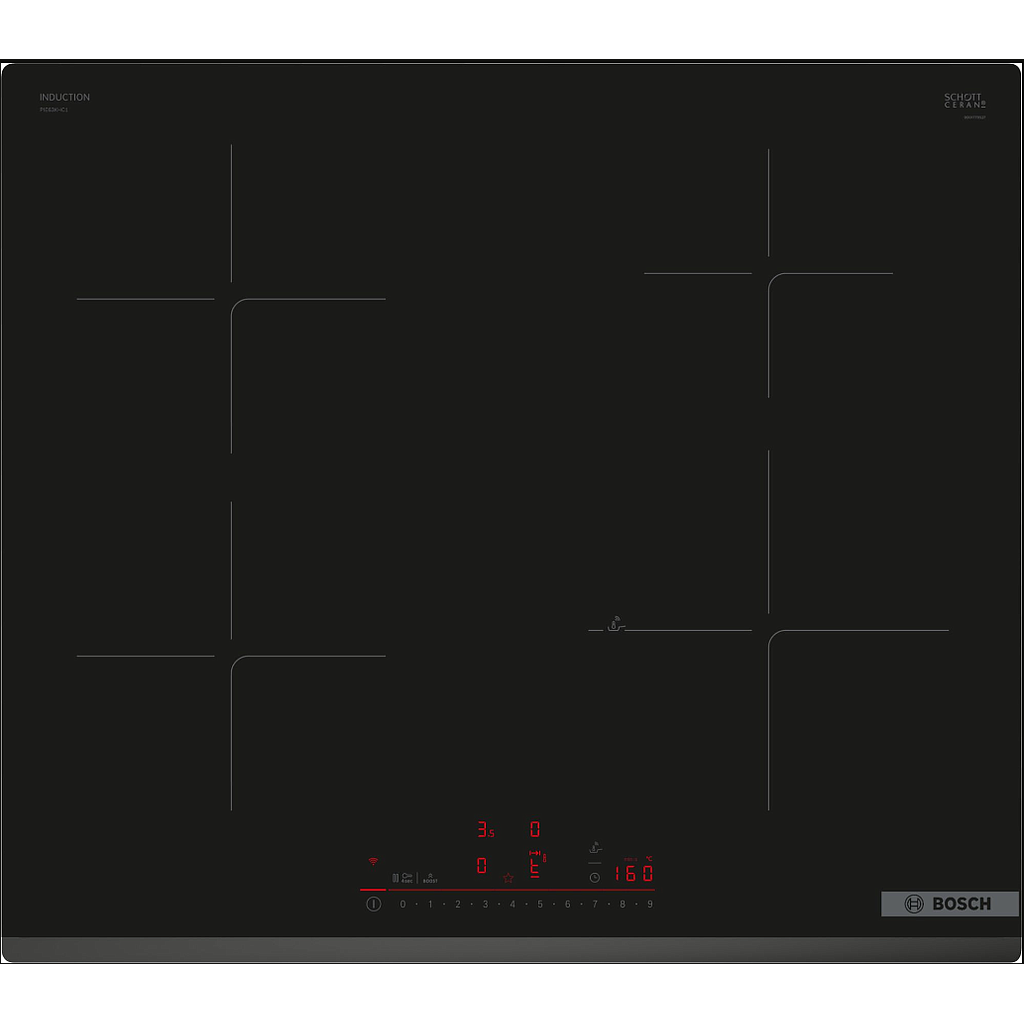This screenshot has height=1024, width=1024.
Task: Choose level 9 on the power scale
Action: click(650, 904)
